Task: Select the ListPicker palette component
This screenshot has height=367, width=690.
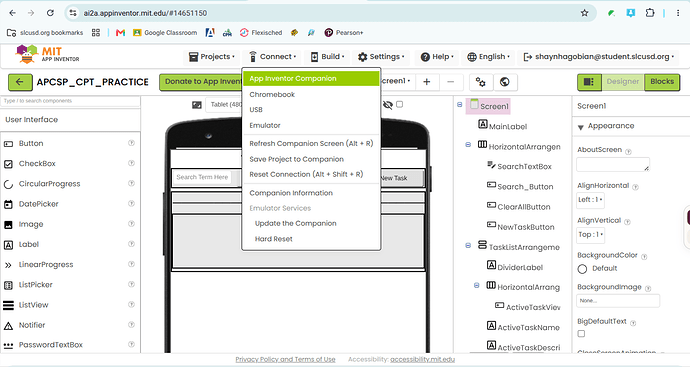Action: [35, 285]
